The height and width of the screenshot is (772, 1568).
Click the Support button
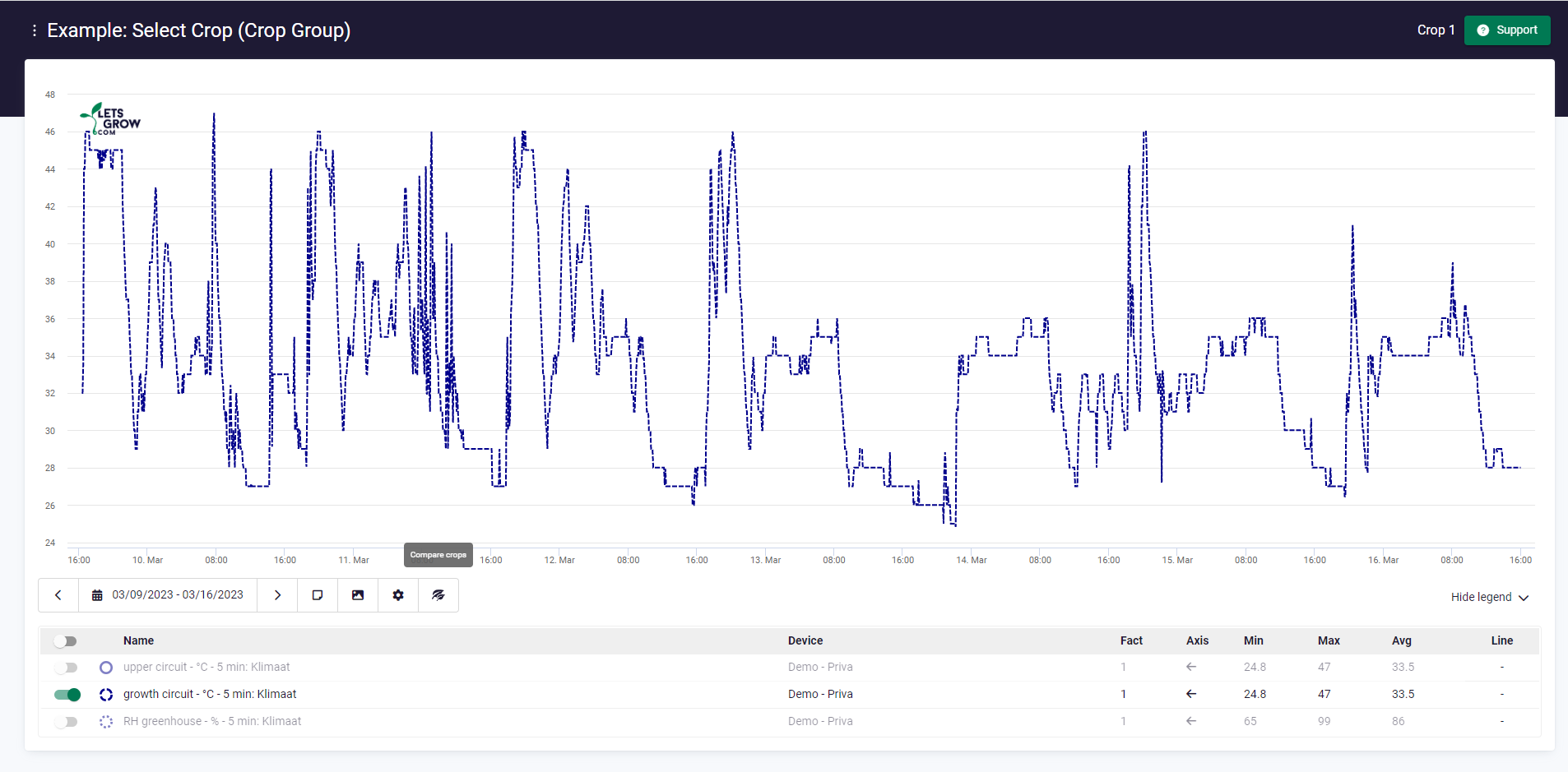click(1506, 30)
